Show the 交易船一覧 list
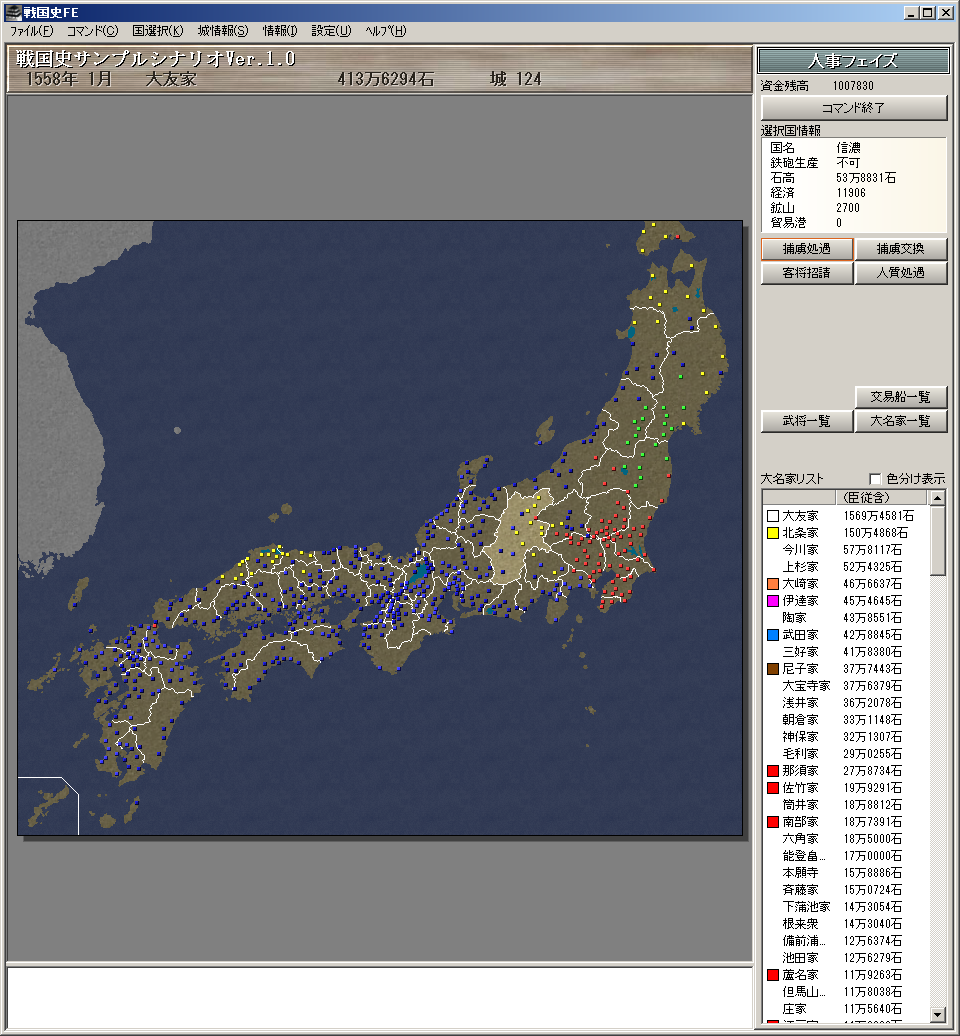Viewport: 960px width, 1036px height. [900, 397]
